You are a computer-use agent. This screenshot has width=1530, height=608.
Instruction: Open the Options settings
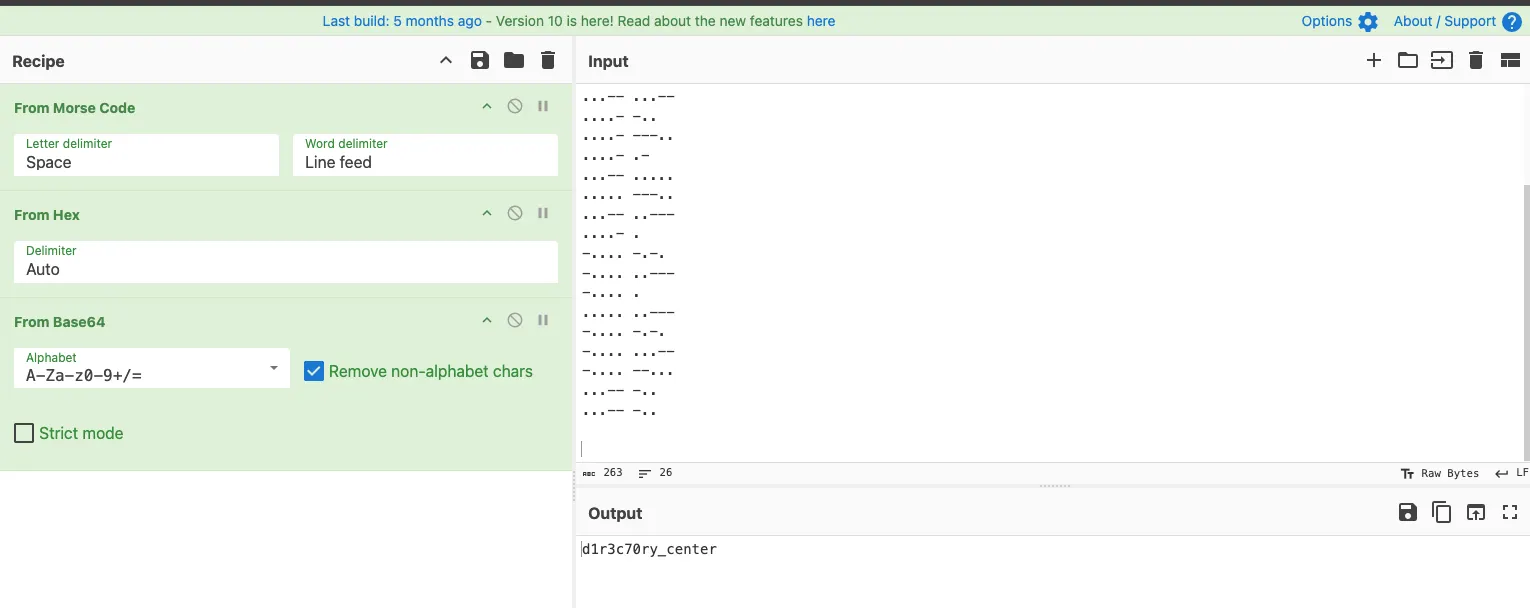(1339, 21)
